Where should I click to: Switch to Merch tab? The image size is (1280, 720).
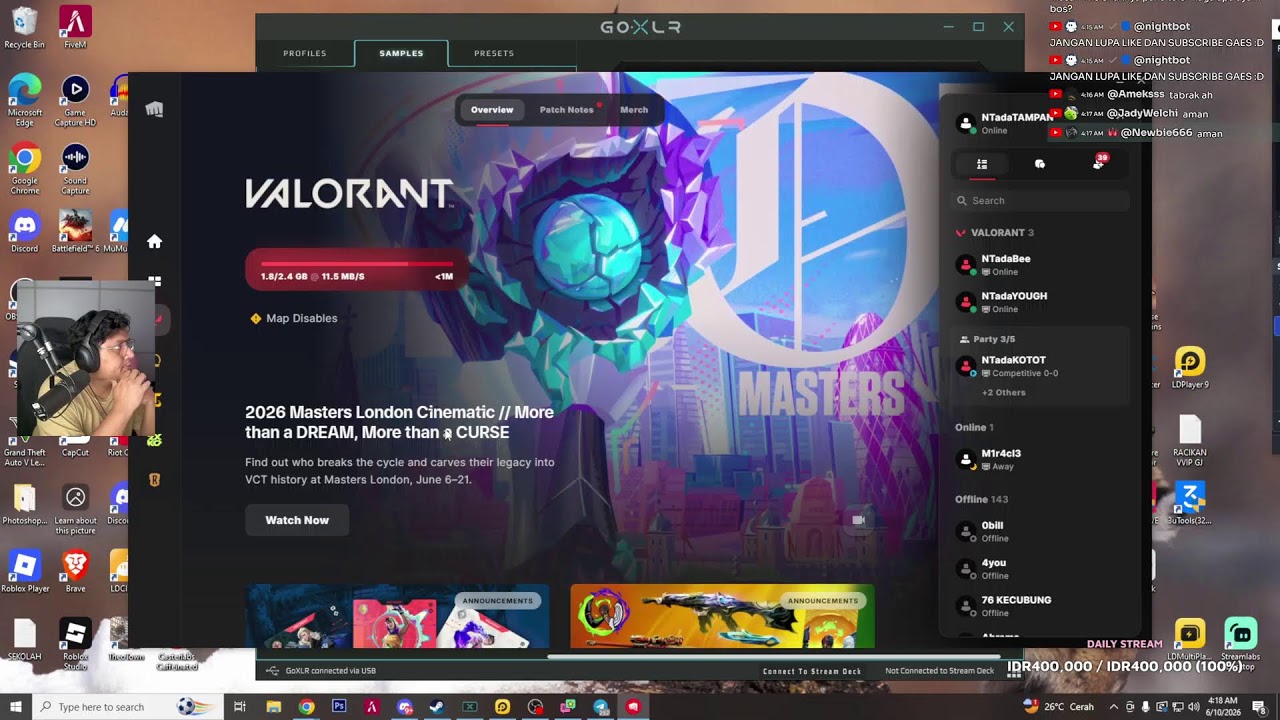coord(634,110)
